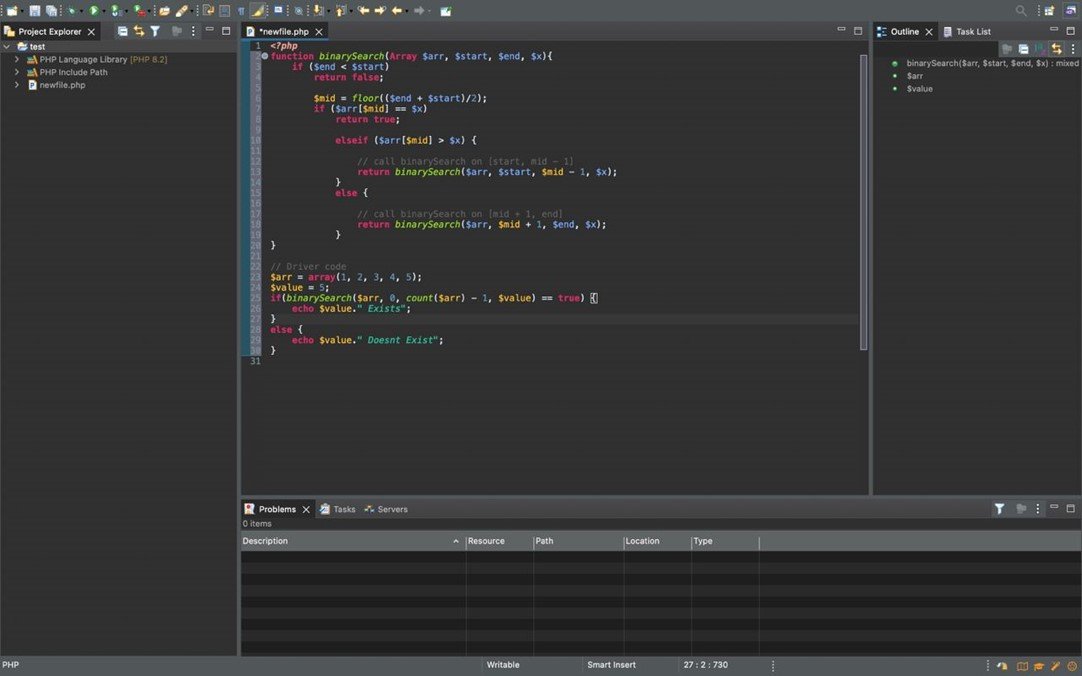Viewport: 1082px width, 676px height.
Task: Jump to next annotation using down arrow icon
Action: [317, 10]
